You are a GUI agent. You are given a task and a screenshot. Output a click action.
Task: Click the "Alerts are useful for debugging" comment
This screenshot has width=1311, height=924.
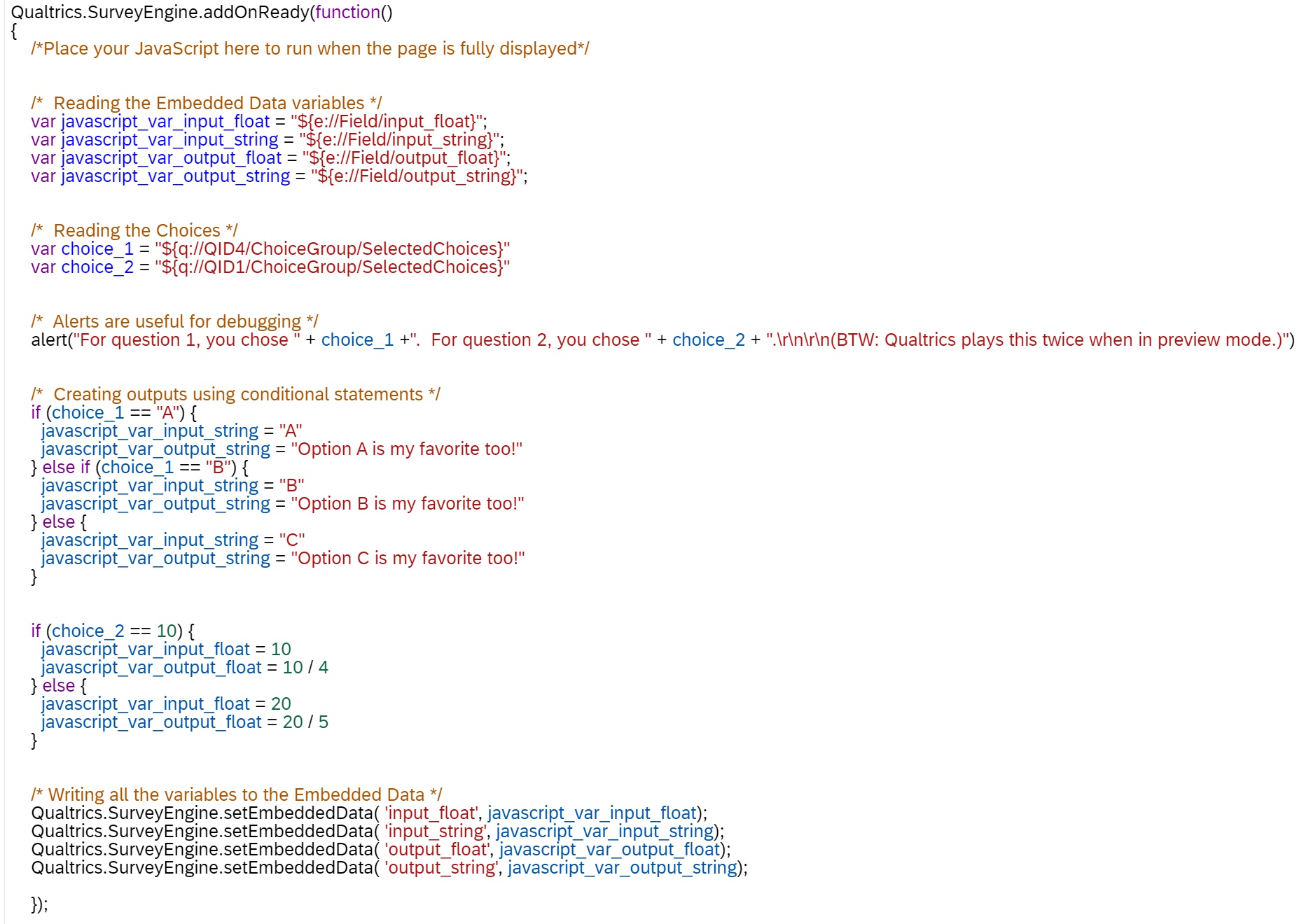coord(174,322)
